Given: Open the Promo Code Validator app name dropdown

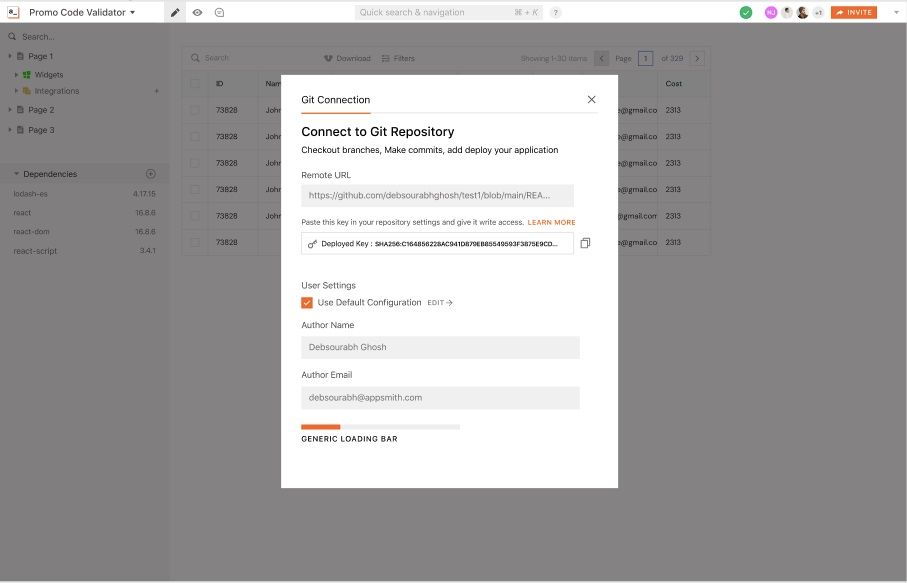Looking at the screenshot, I should (x=82, y=12).
